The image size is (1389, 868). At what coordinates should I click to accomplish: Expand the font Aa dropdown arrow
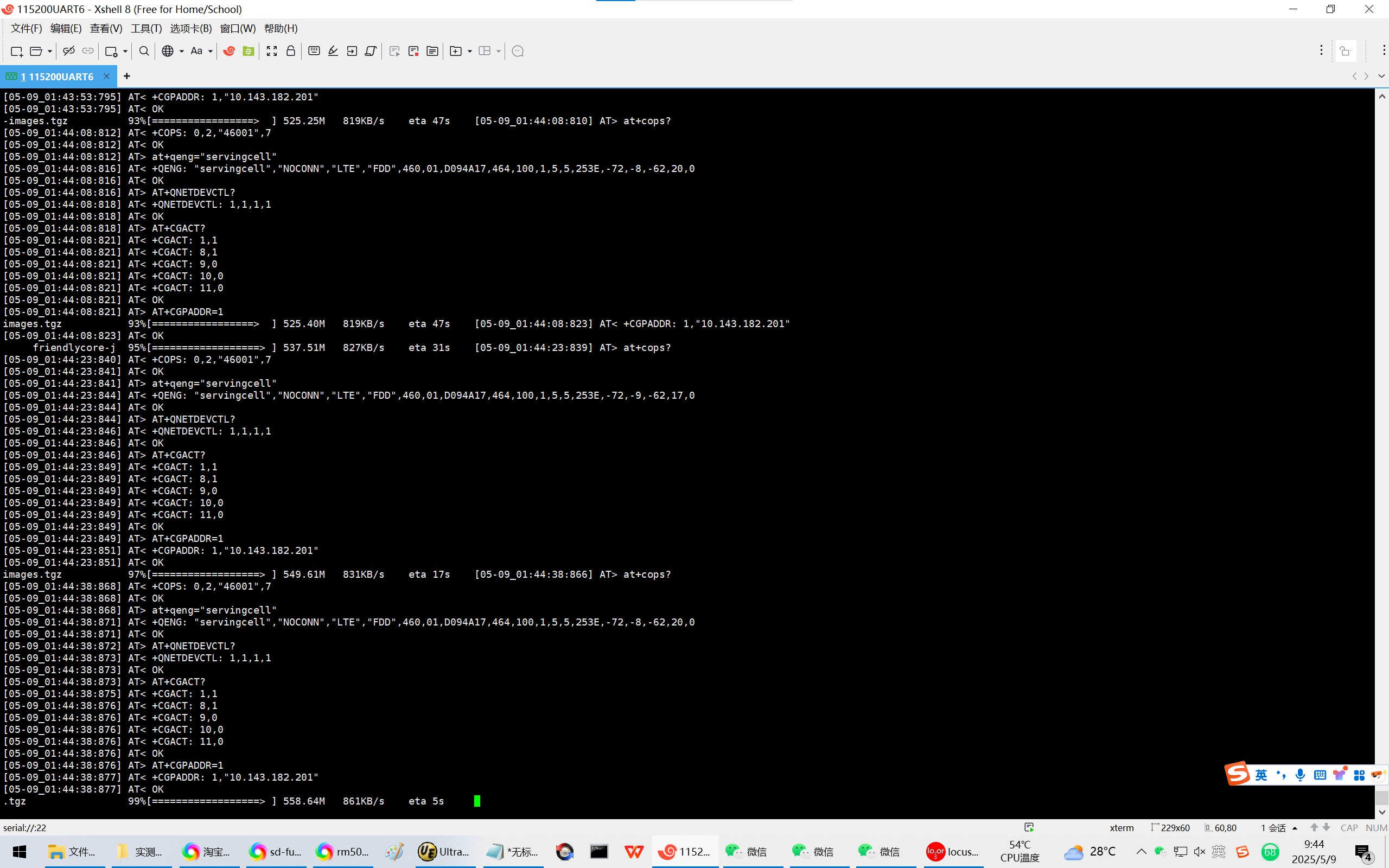(211, 52)
